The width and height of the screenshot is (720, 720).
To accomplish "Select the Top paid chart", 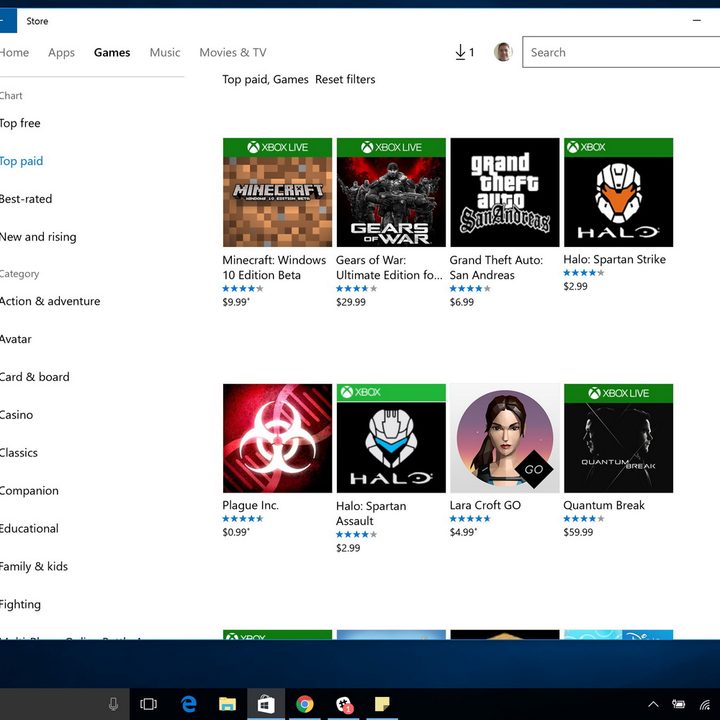I will [x=21, y=161].
